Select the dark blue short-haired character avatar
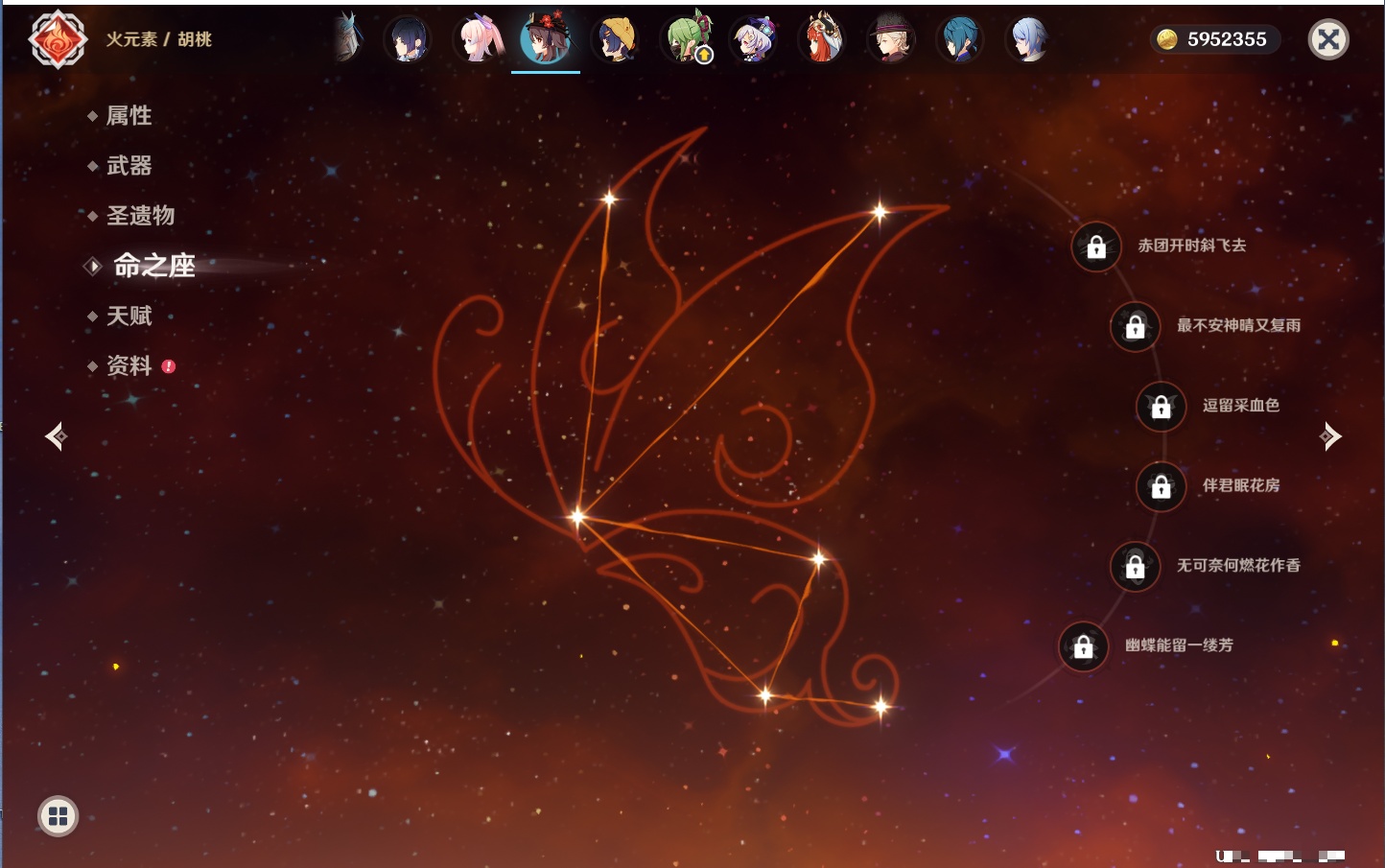Image resolution: width=1385 pixels, height=868 pixels. click(x=408, y=39)
